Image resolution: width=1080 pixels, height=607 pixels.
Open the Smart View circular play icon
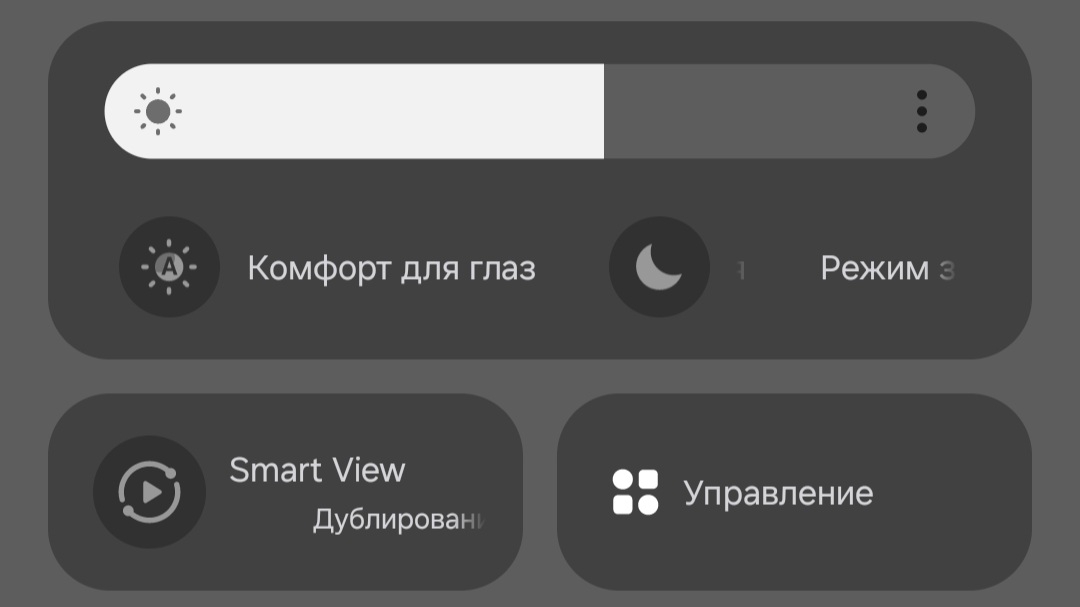(149, 492)
